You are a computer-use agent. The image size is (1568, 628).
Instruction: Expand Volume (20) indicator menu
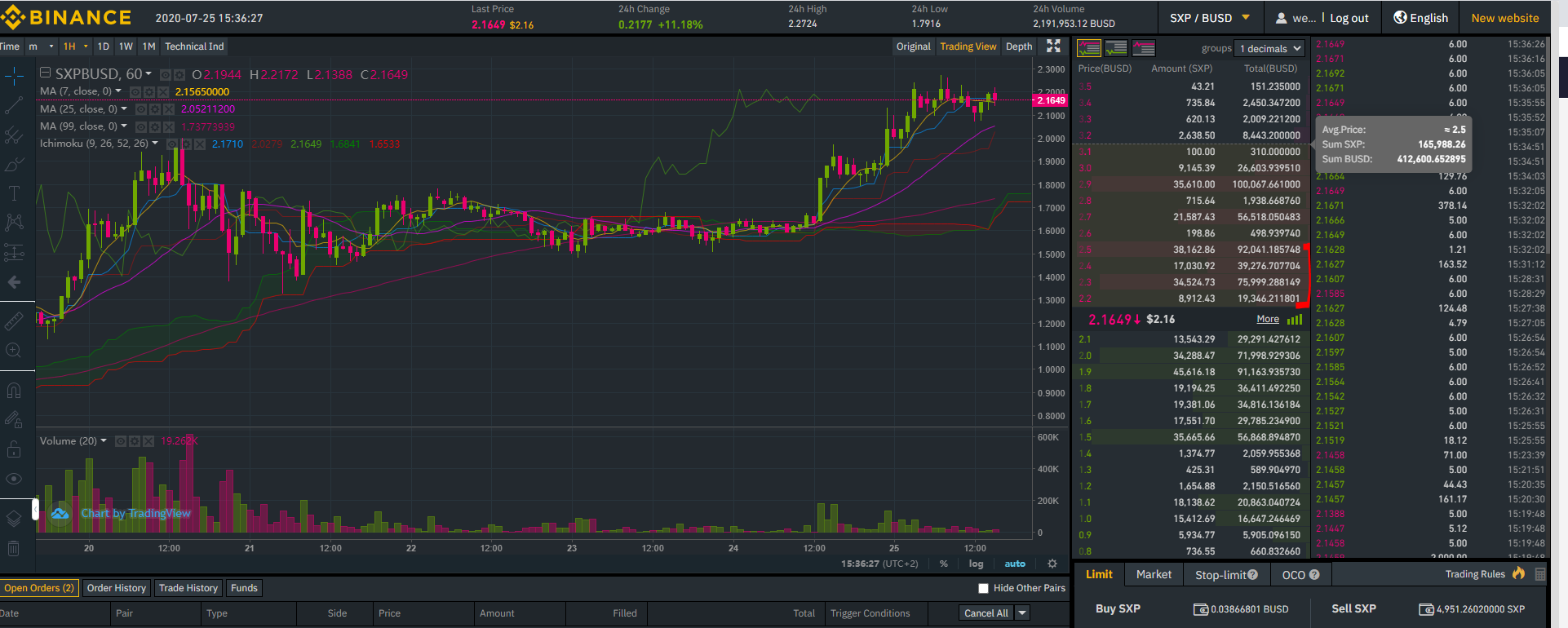click(x=103, y=440)
